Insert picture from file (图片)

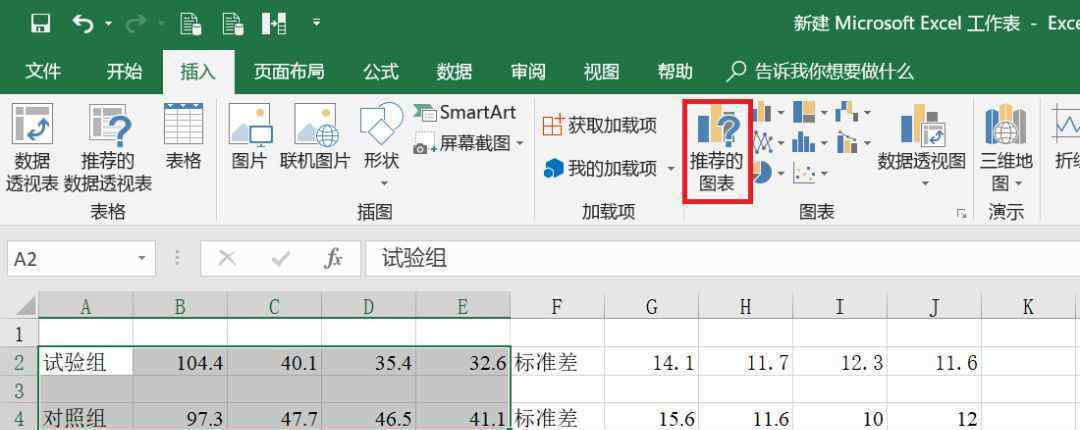coord(249,140)
